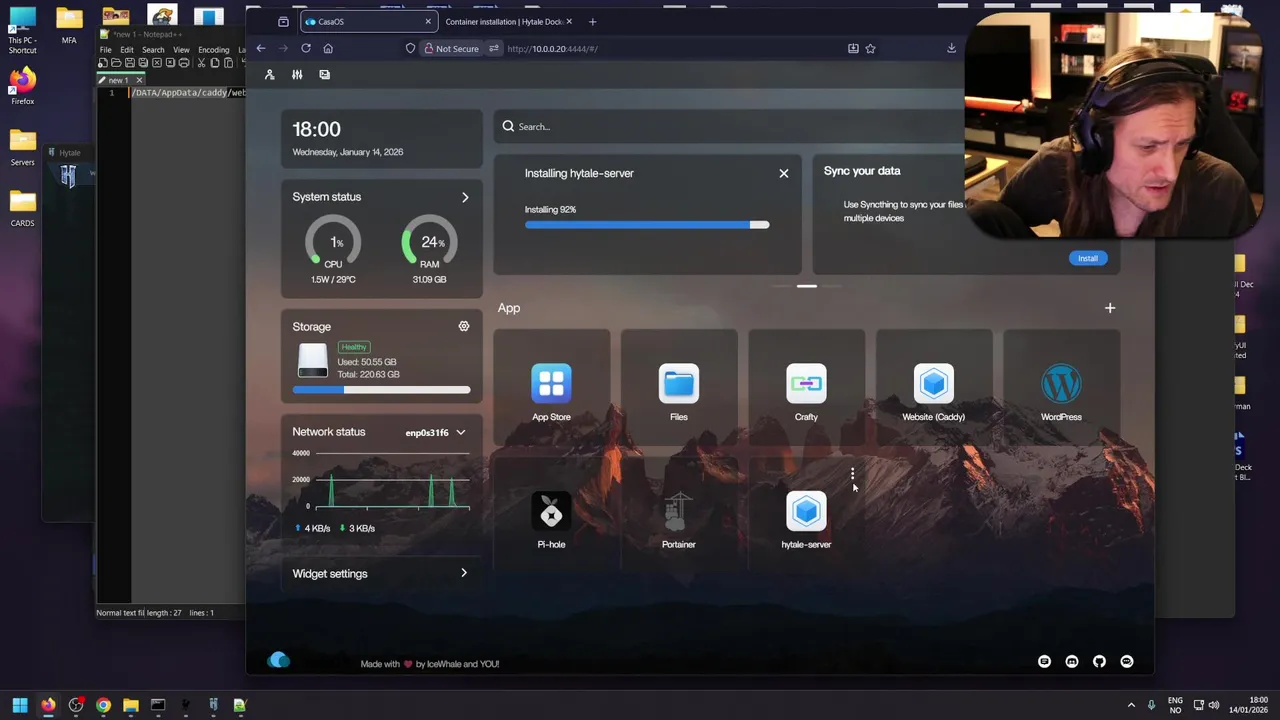Show hidden system tray icons
The image size is (1280, 720).
tap(1131, 705)
